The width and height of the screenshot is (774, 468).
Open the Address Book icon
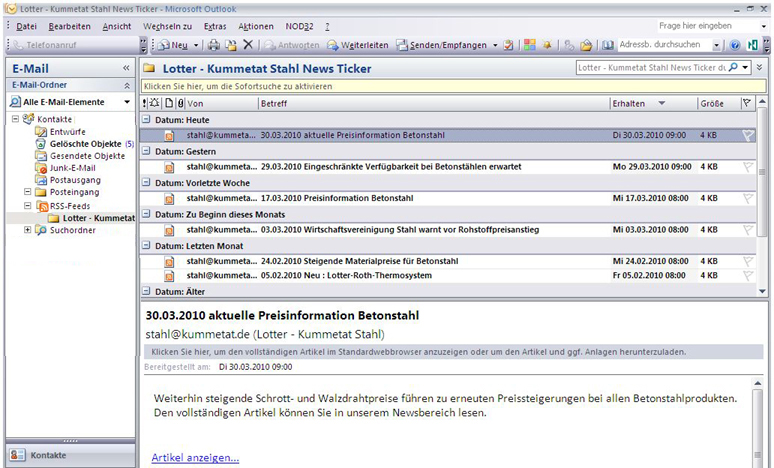[608, 45]
